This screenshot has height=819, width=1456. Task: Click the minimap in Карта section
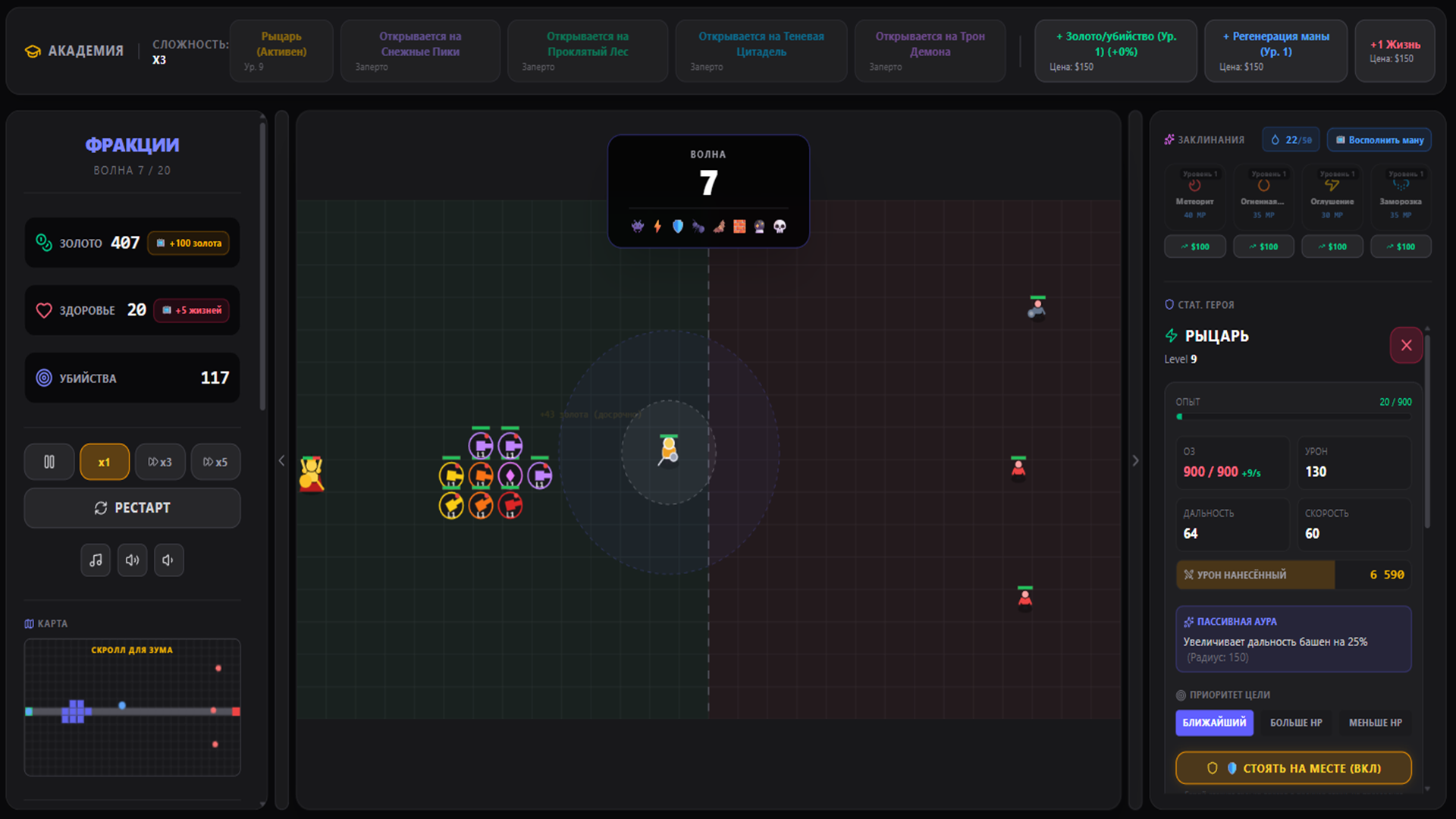(x=132, y=709)
